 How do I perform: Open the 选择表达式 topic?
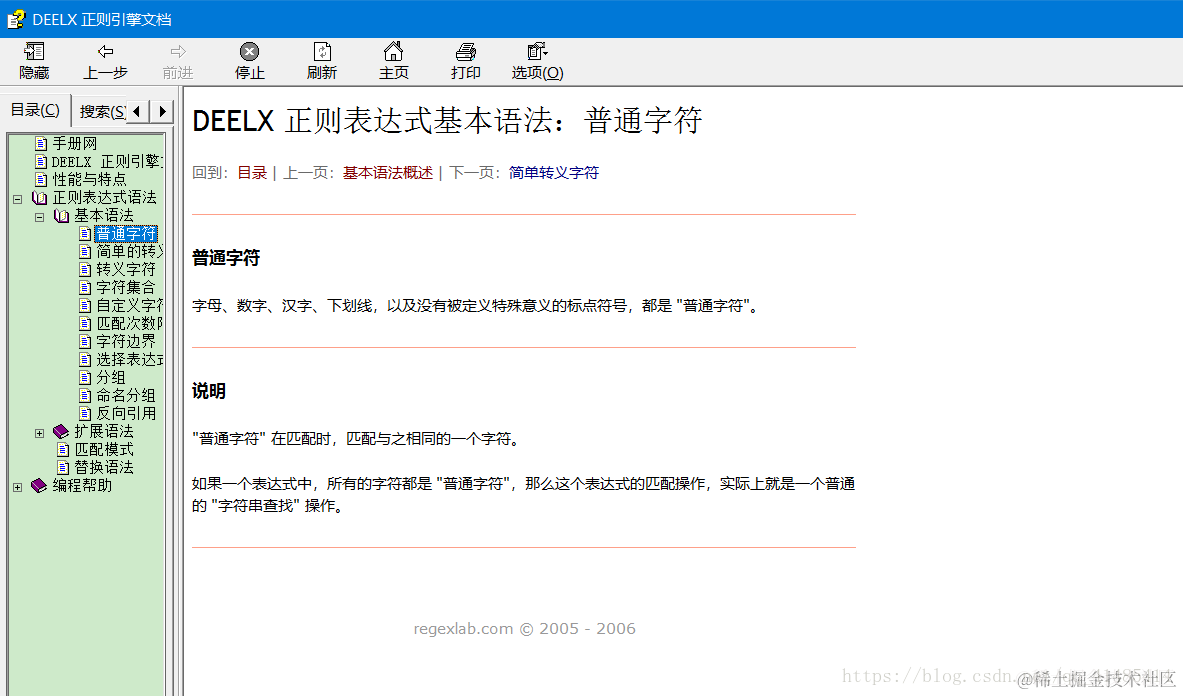(129, 360)
